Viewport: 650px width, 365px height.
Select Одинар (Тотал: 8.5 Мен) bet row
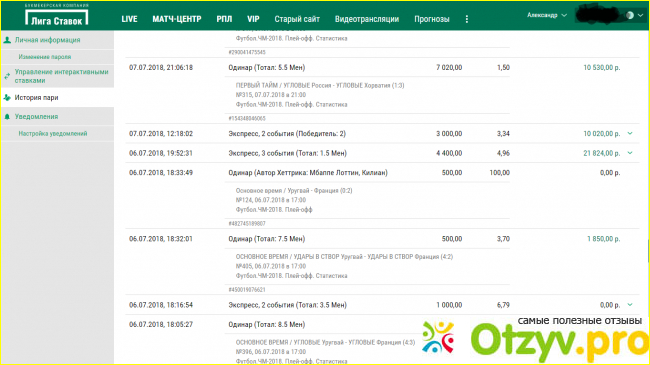point(267,324)
